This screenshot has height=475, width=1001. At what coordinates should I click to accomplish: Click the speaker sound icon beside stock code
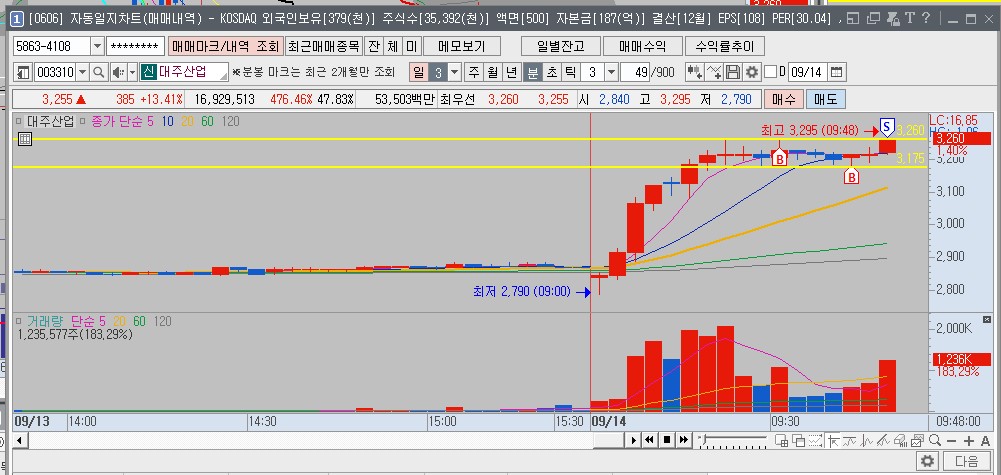coord(118,72)
